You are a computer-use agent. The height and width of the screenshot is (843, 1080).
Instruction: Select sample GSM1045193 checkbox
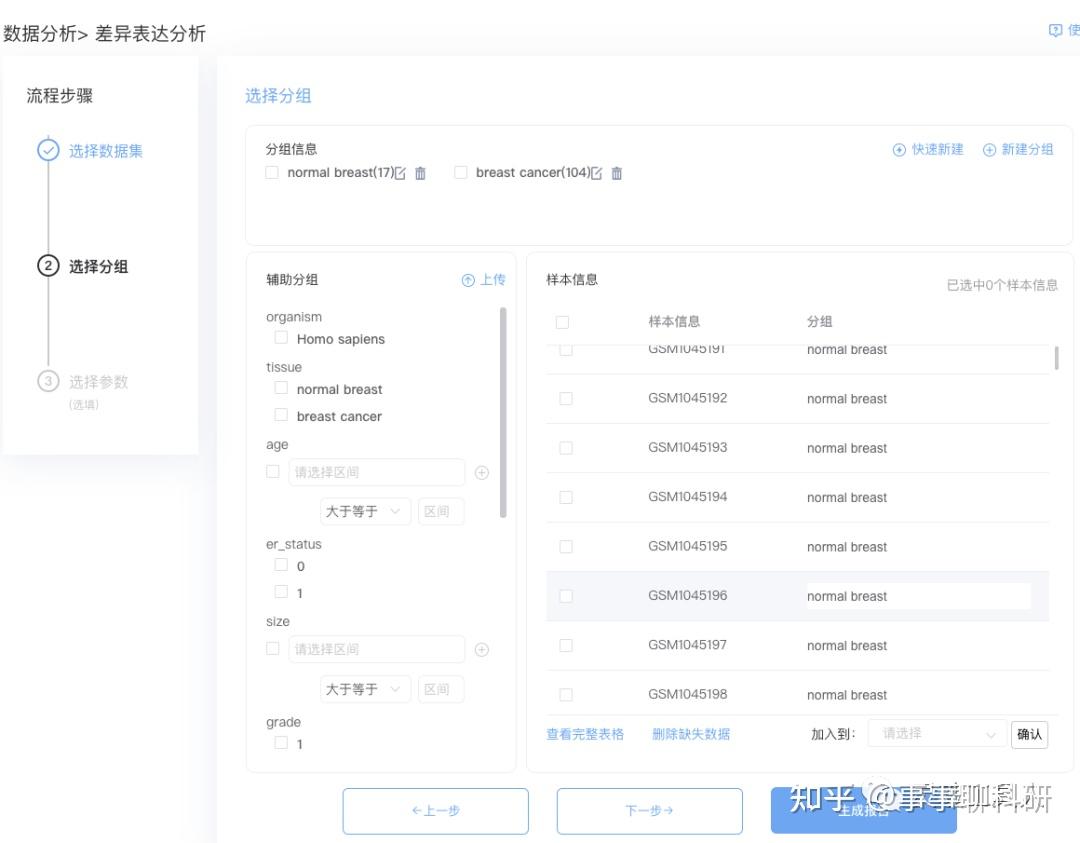click(565, 448)
